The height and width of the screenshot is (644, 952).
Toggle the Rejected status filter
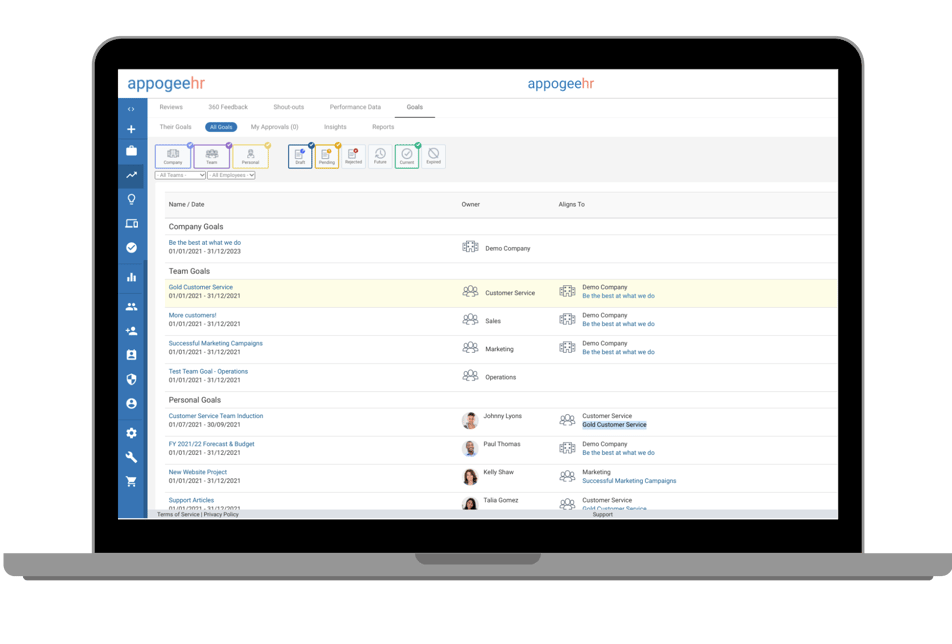[x=353, y=157]
